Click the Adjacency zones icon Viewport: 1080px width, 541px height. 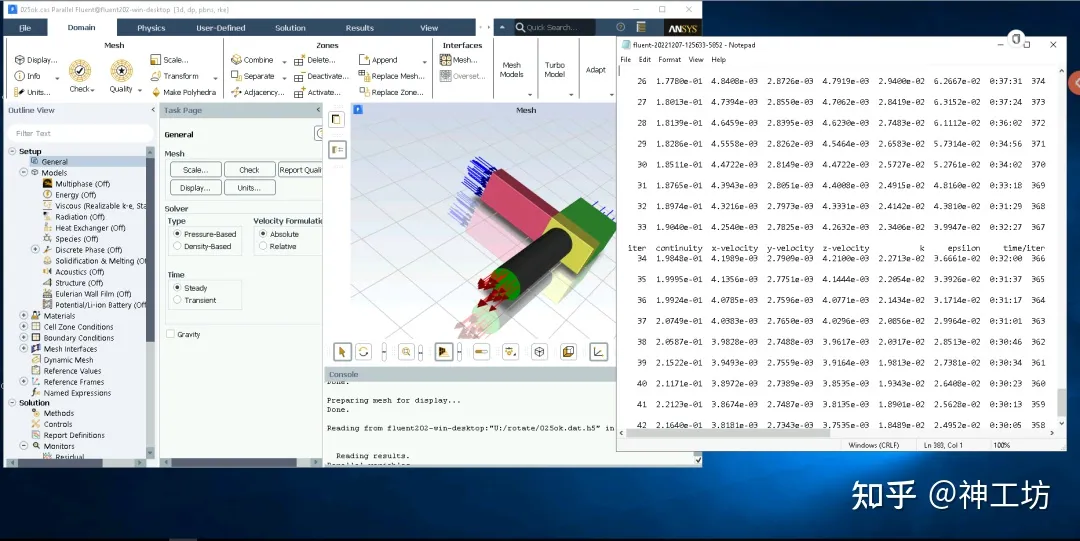236,92
